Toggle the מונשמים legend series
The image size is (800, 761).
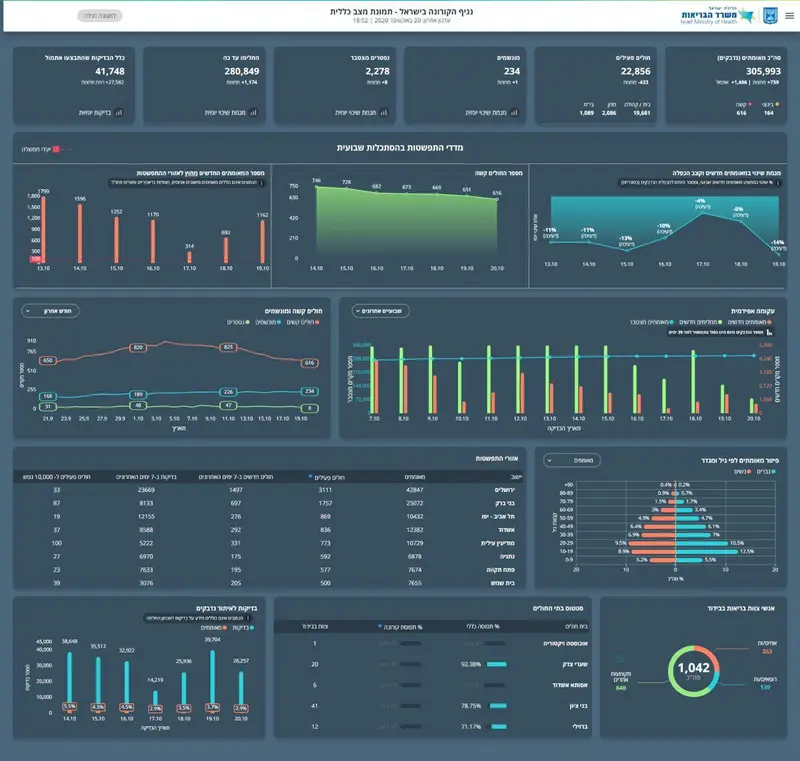[x=267, y=322]
